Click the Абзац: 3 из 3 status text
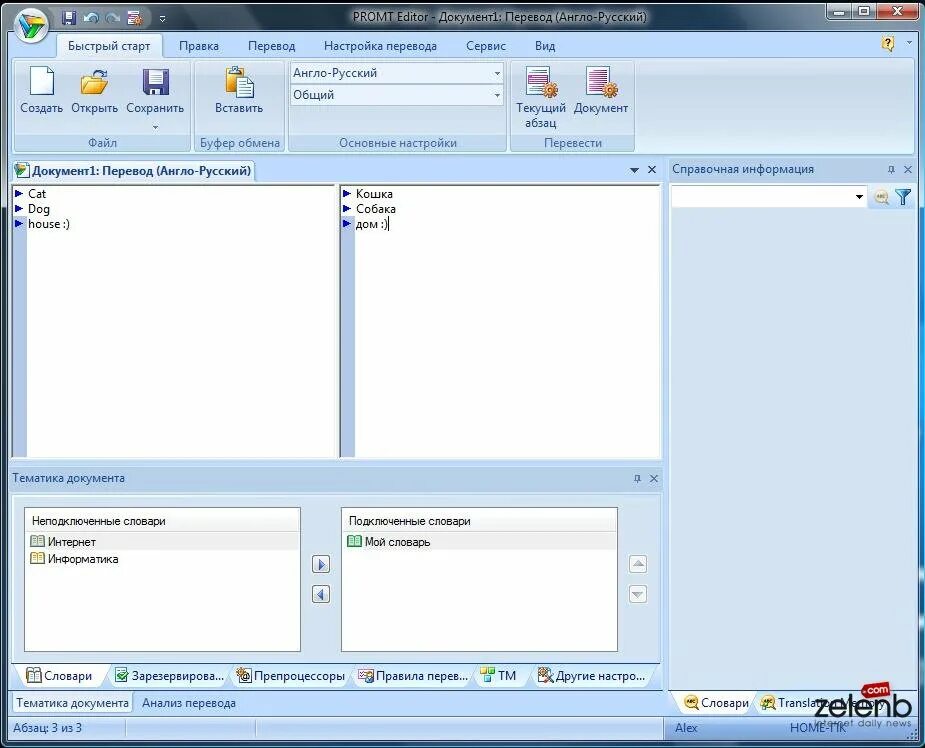This screenshot has height=748, width=925. click(47, 728)
